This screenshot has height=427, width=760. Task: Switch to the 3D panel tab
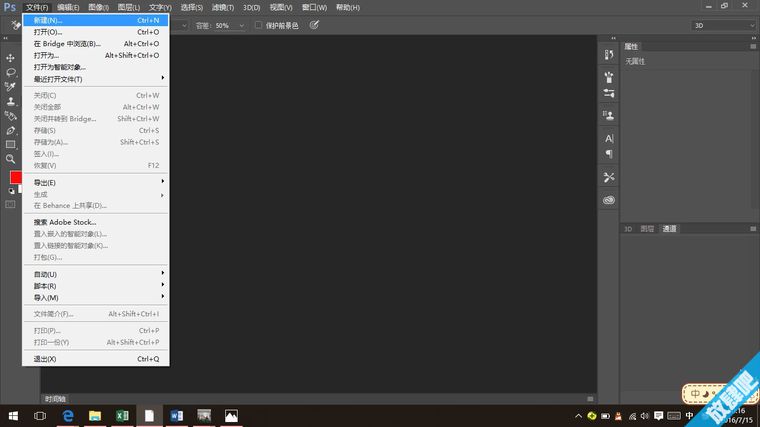(x=628, y=229)
